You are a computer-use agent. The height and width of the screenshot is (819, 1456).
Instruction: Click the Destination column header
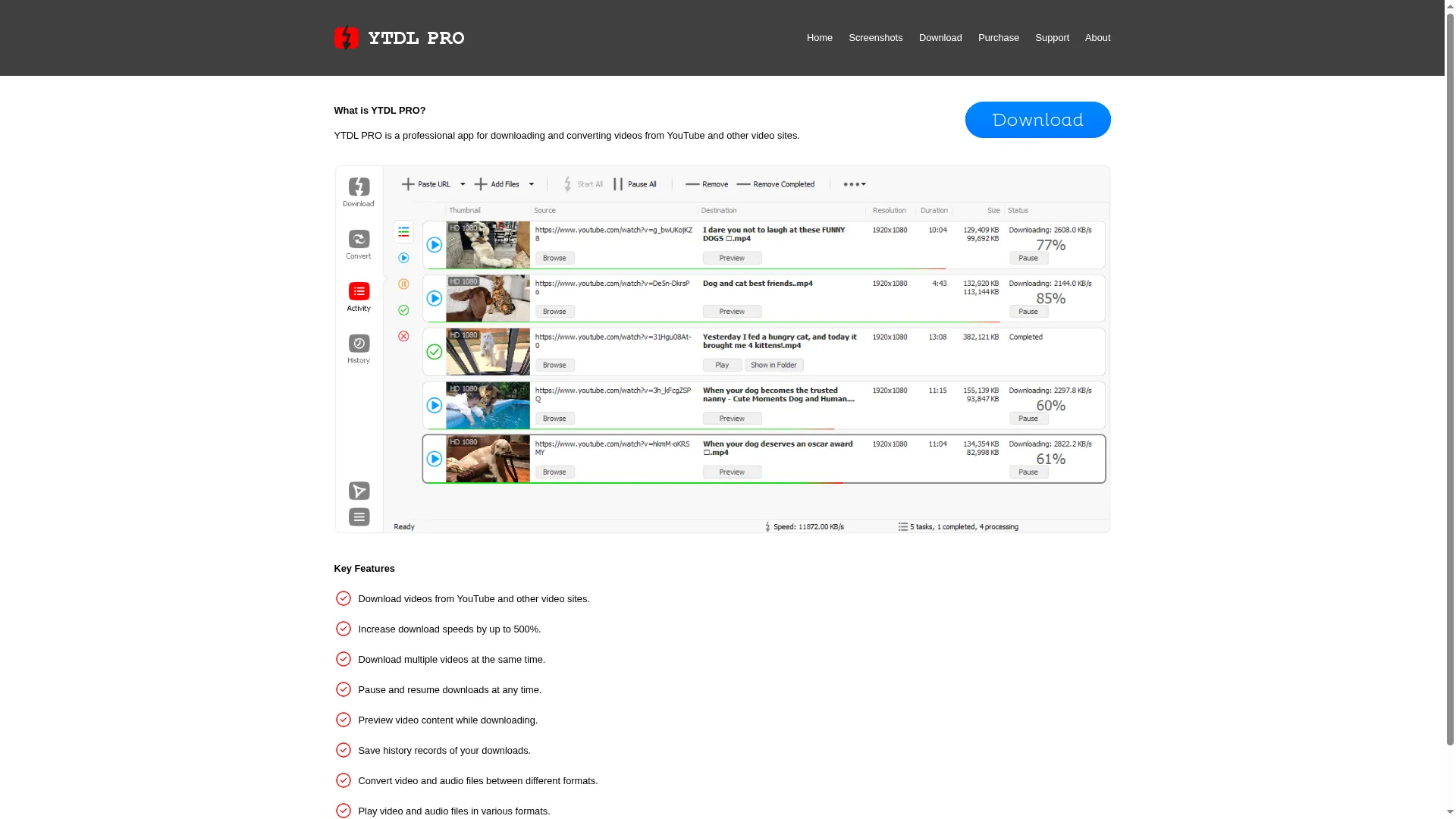[718, 211]
